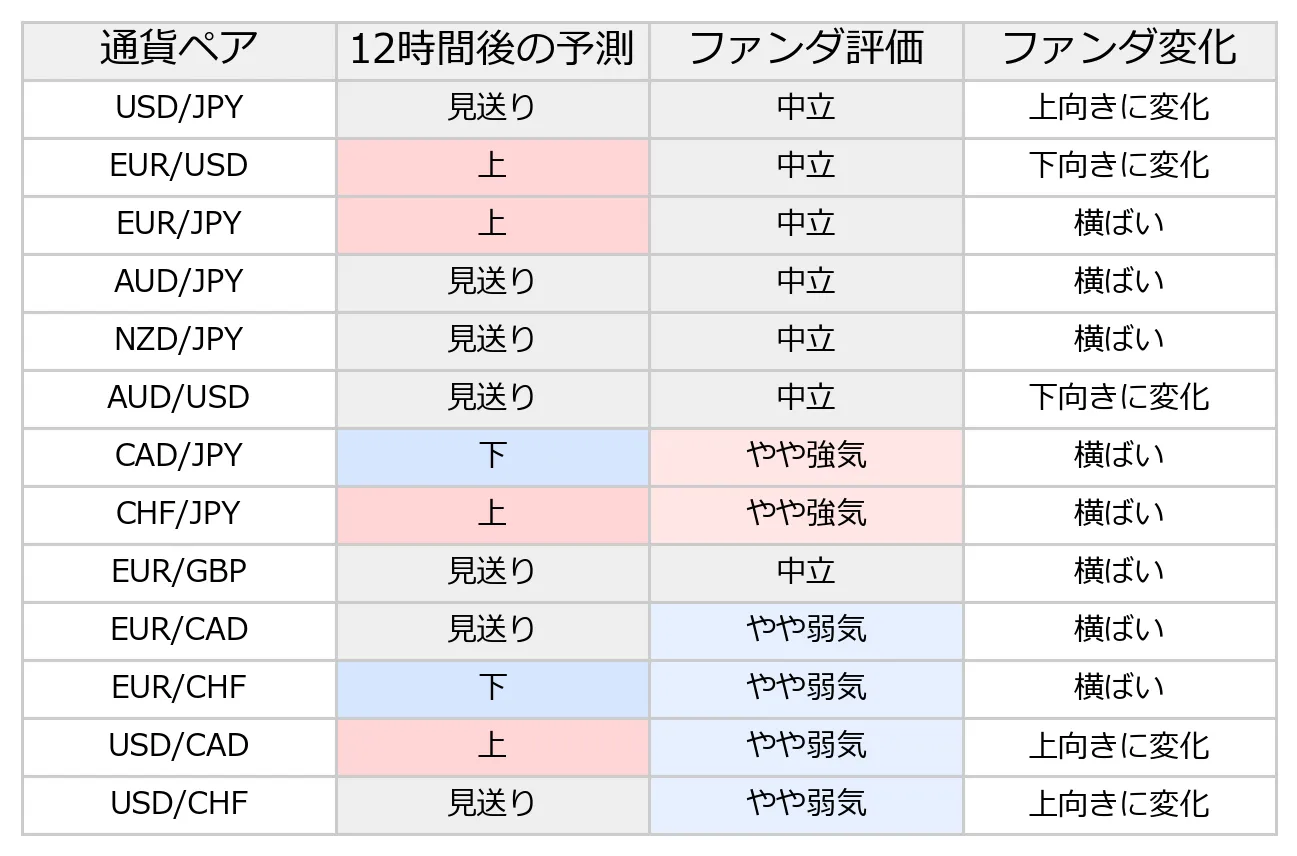The width and height of the screenshot is (1297, 856).
Task: Click the やや弱気 cell for EUR/CAD
Action: [x=806, y=629]
